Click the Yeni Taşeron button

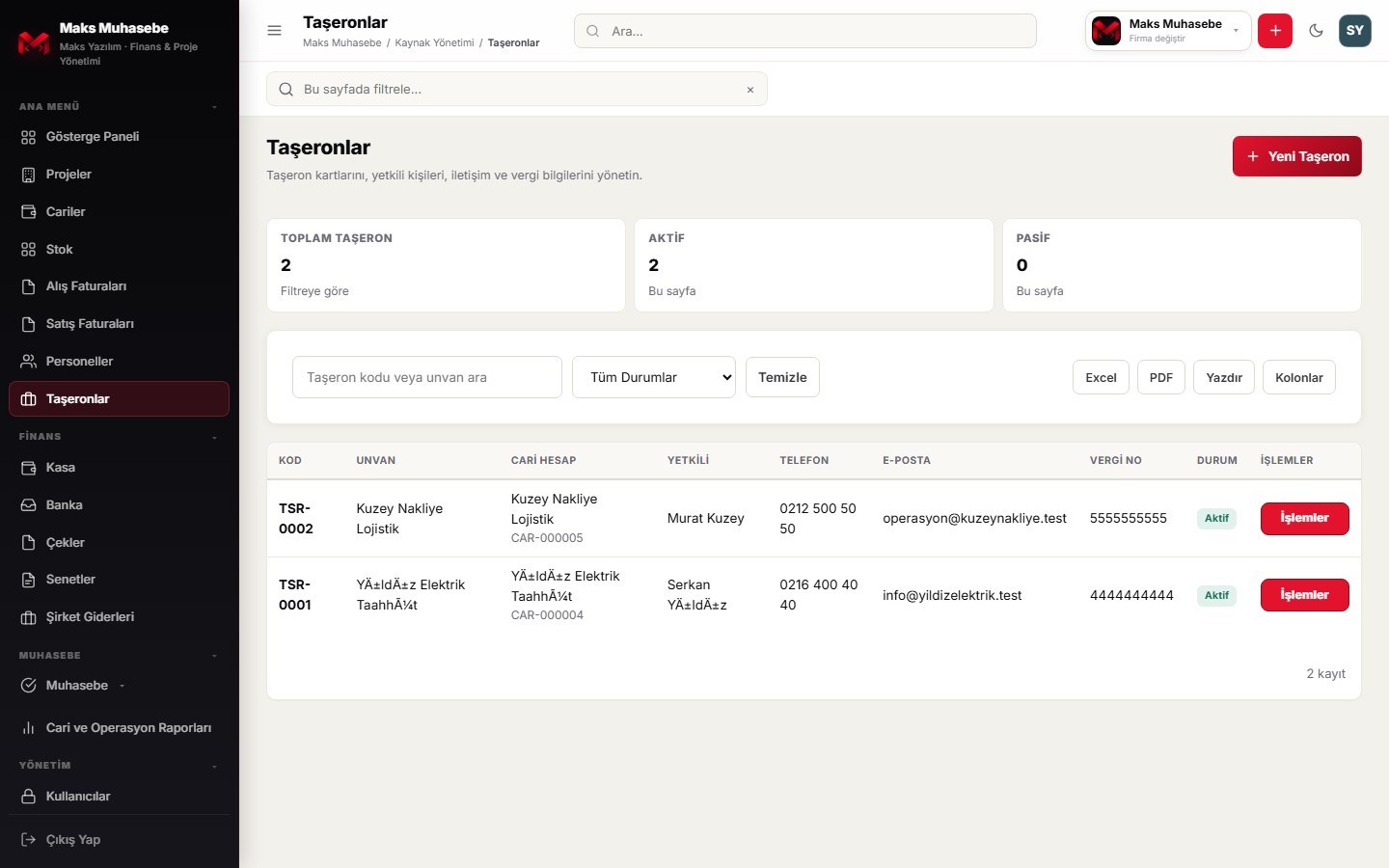pos(1296,156)
